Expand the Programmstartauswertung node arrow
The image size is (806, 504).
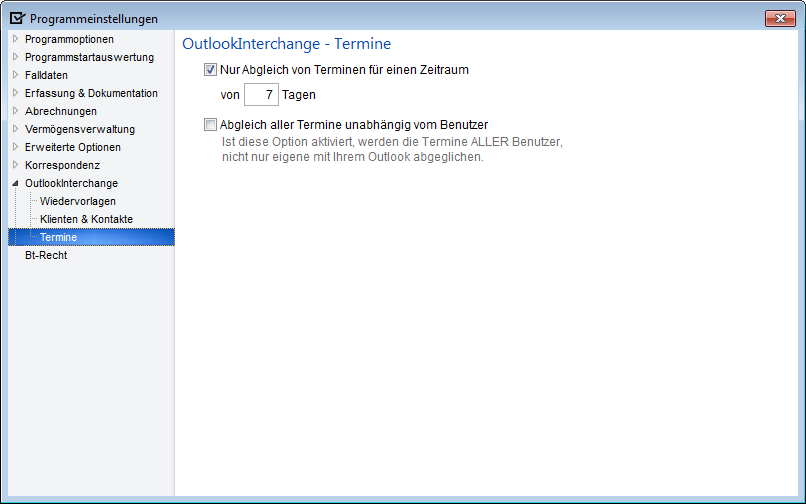coord(15,57)
